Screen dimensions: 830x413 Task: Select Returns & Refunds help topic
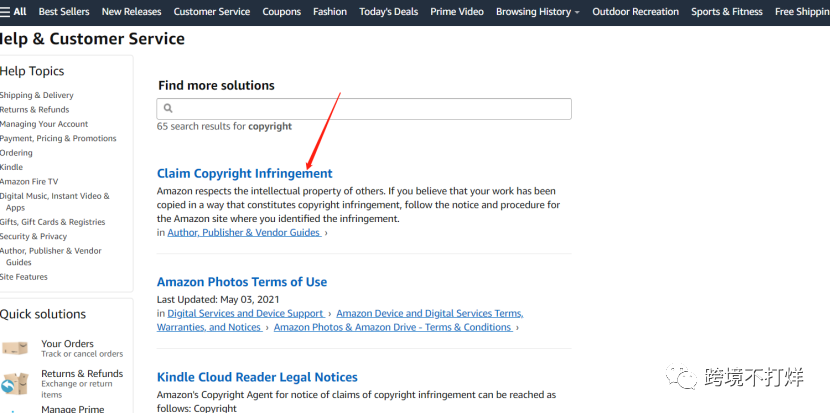(x=34, y=110)
